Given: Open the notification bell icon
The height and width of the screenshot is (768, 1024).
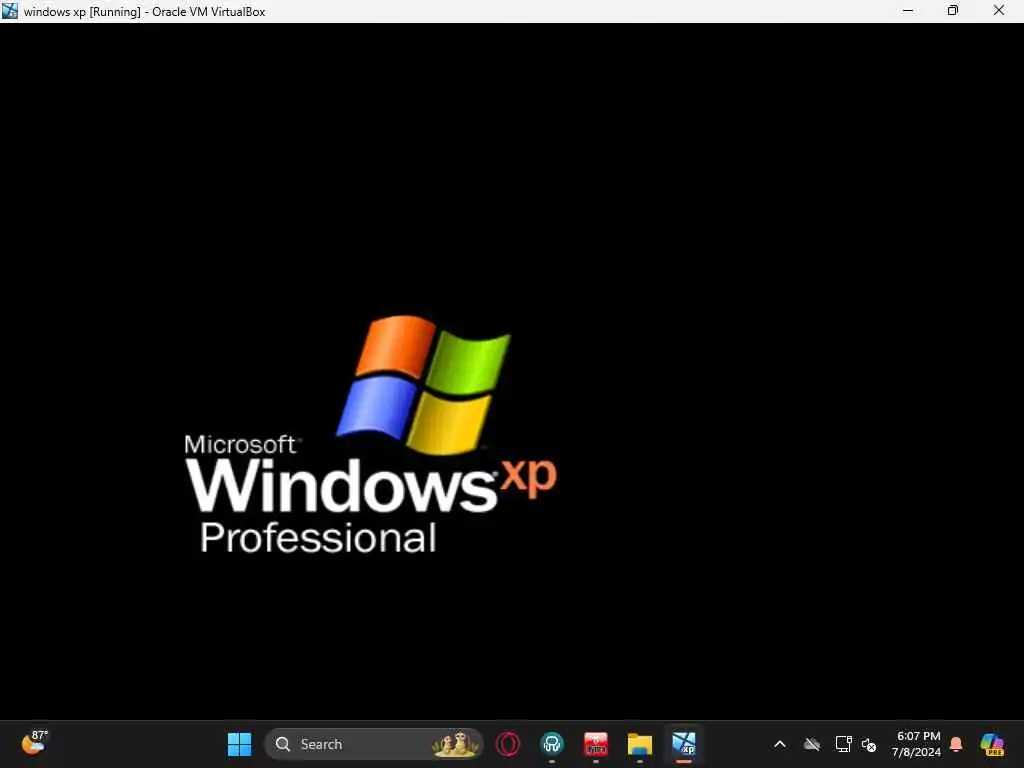Looking at the screenshot, I should 956,744.
